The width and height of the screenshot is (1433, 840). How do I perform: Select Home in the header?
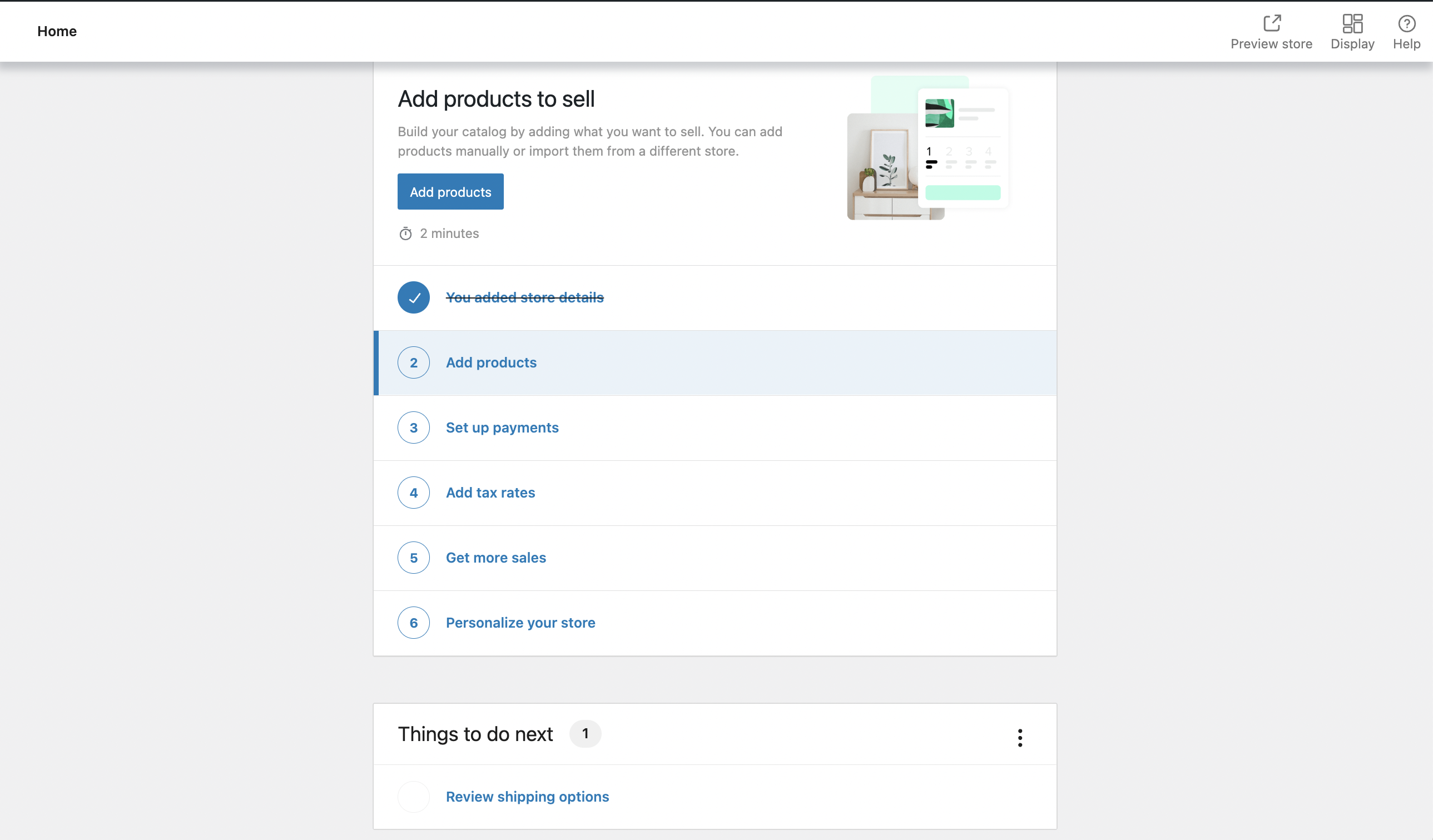click(x=57, y=31)
